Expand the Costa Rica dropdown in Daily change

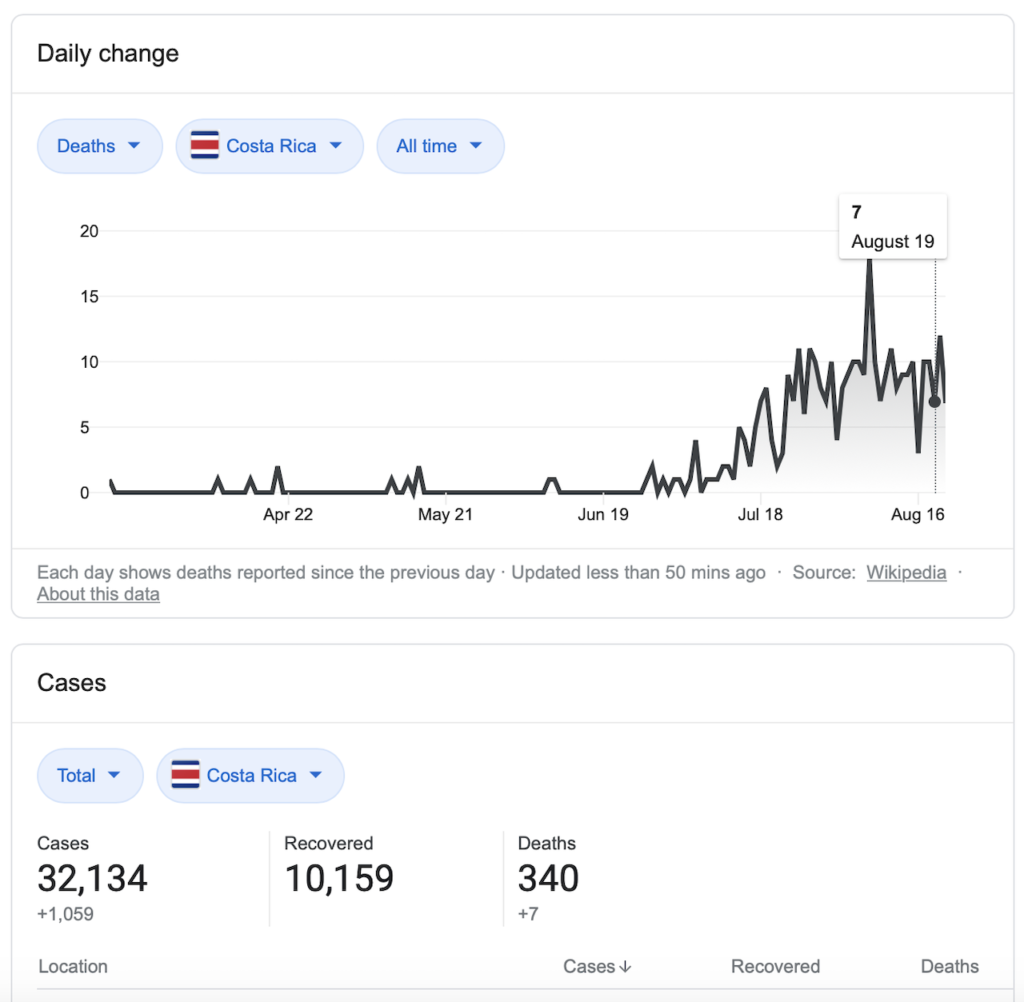335,146
